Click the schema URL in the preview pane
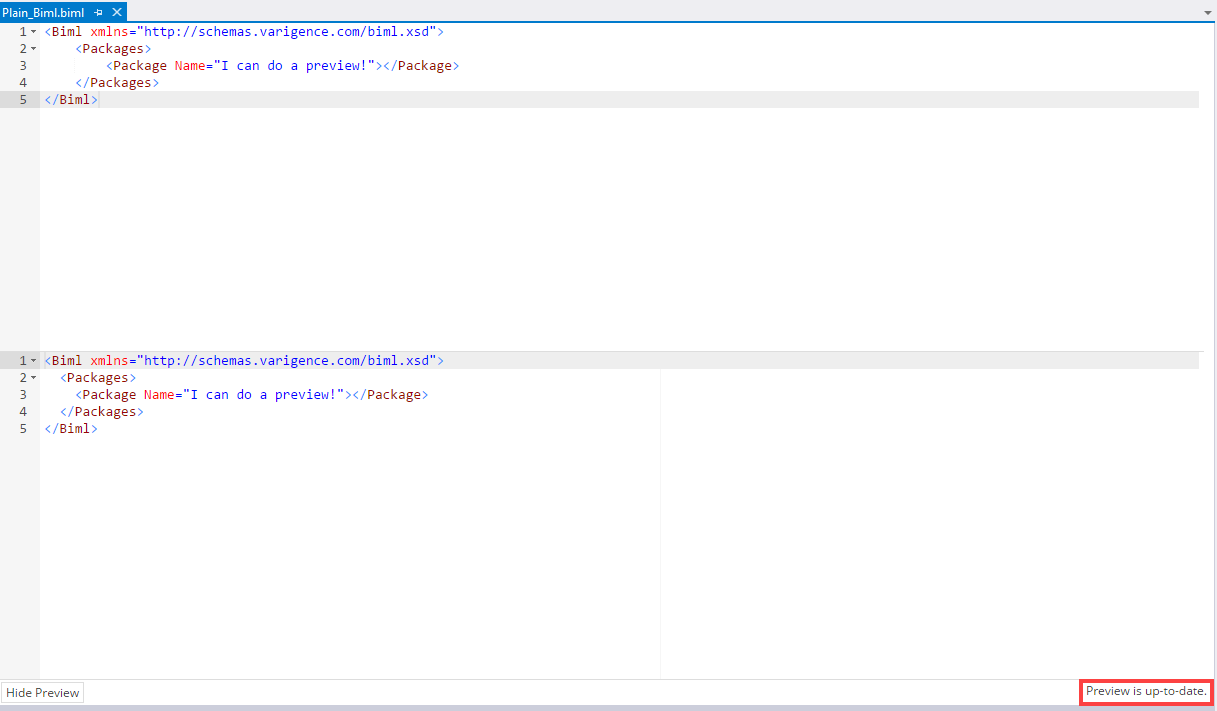The height and width of the screenshot is (711, 1217). 287,361
